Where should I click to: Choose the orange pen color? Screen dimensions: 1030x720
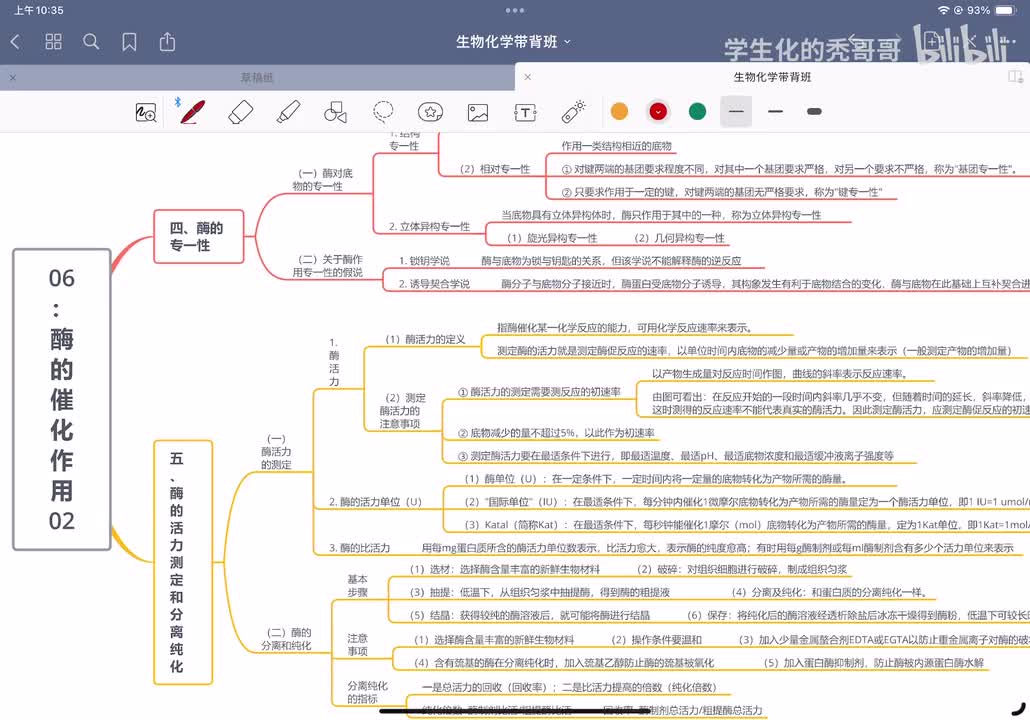[619, 112]
